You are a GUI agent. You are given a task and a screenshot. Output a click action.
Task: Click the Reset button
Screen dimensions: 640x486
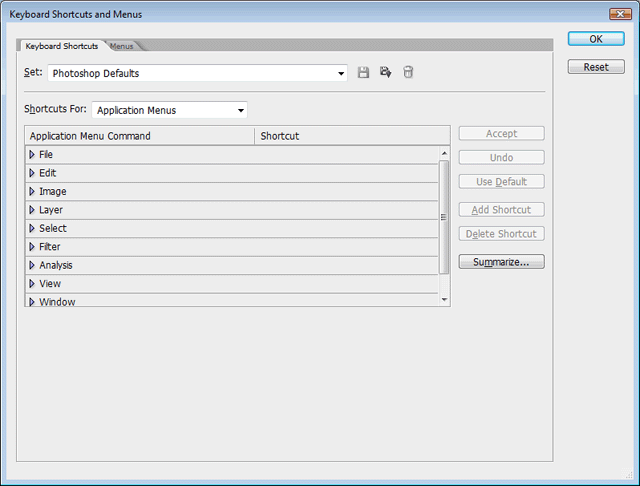(596, 67)
